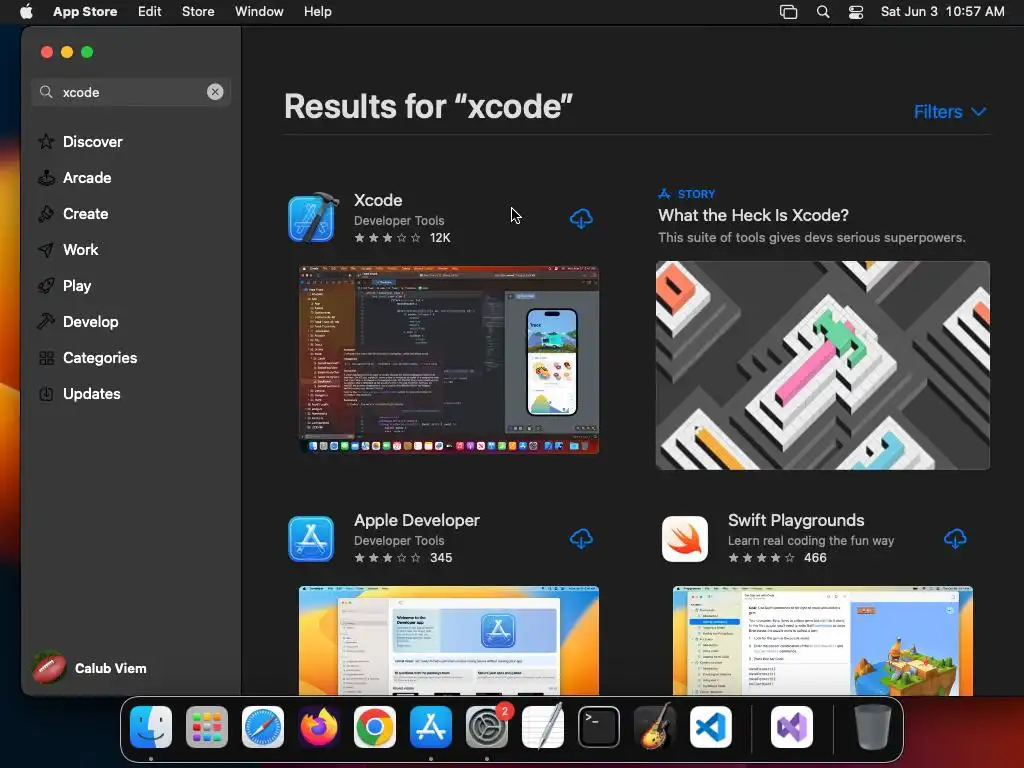Download Xcode using the cloud icon
The width and height of the screenshot is (1024, 768).
581,218
